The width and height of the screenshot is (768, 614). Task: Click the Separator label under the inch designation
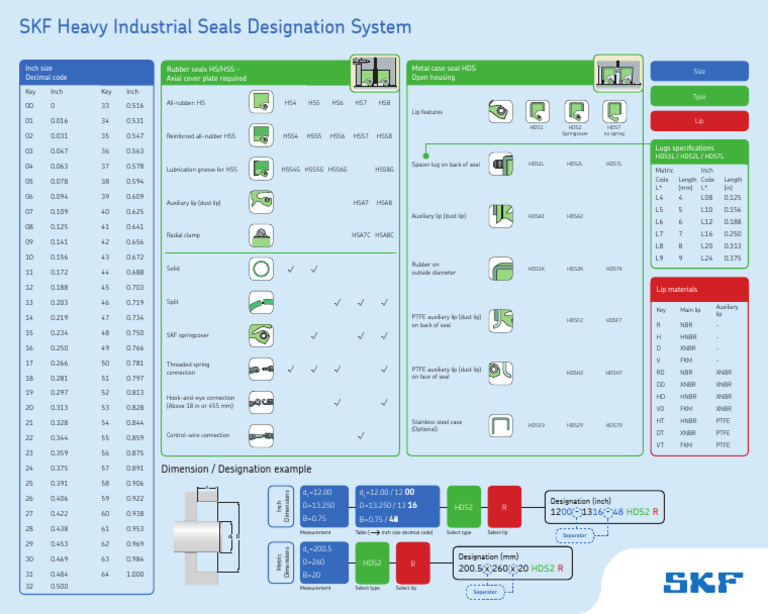pyautogui.click(x=575, y=536)
